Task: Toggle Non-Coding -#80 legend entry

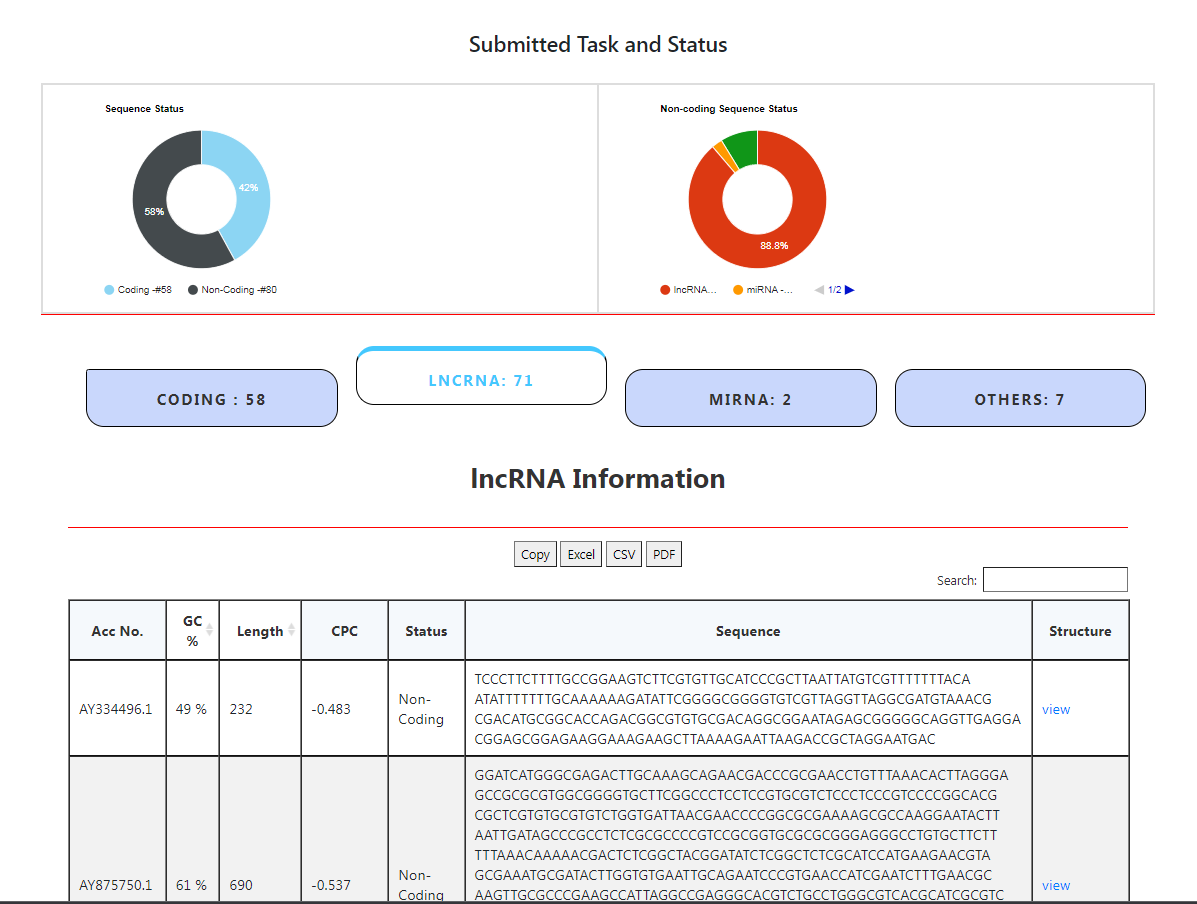Action: point(233,290)
